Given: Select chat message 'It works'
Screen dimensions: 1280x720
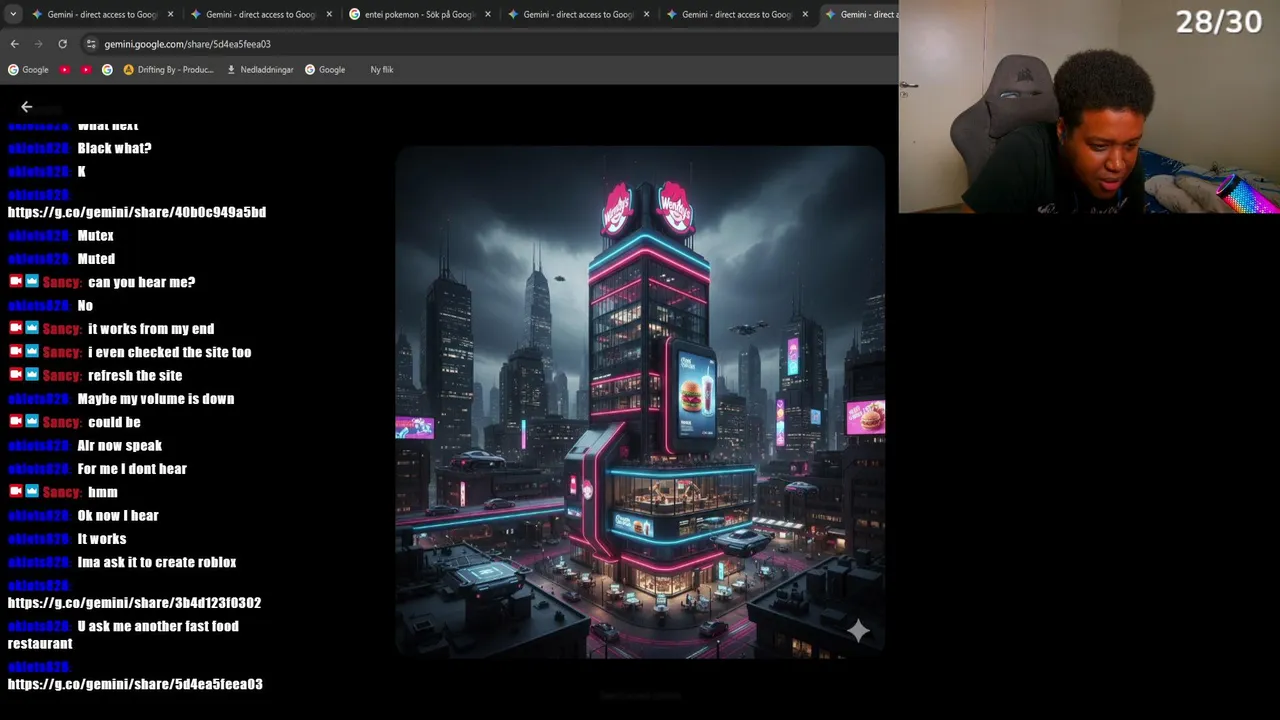Looking at the screenshot, I should point(101,538).
